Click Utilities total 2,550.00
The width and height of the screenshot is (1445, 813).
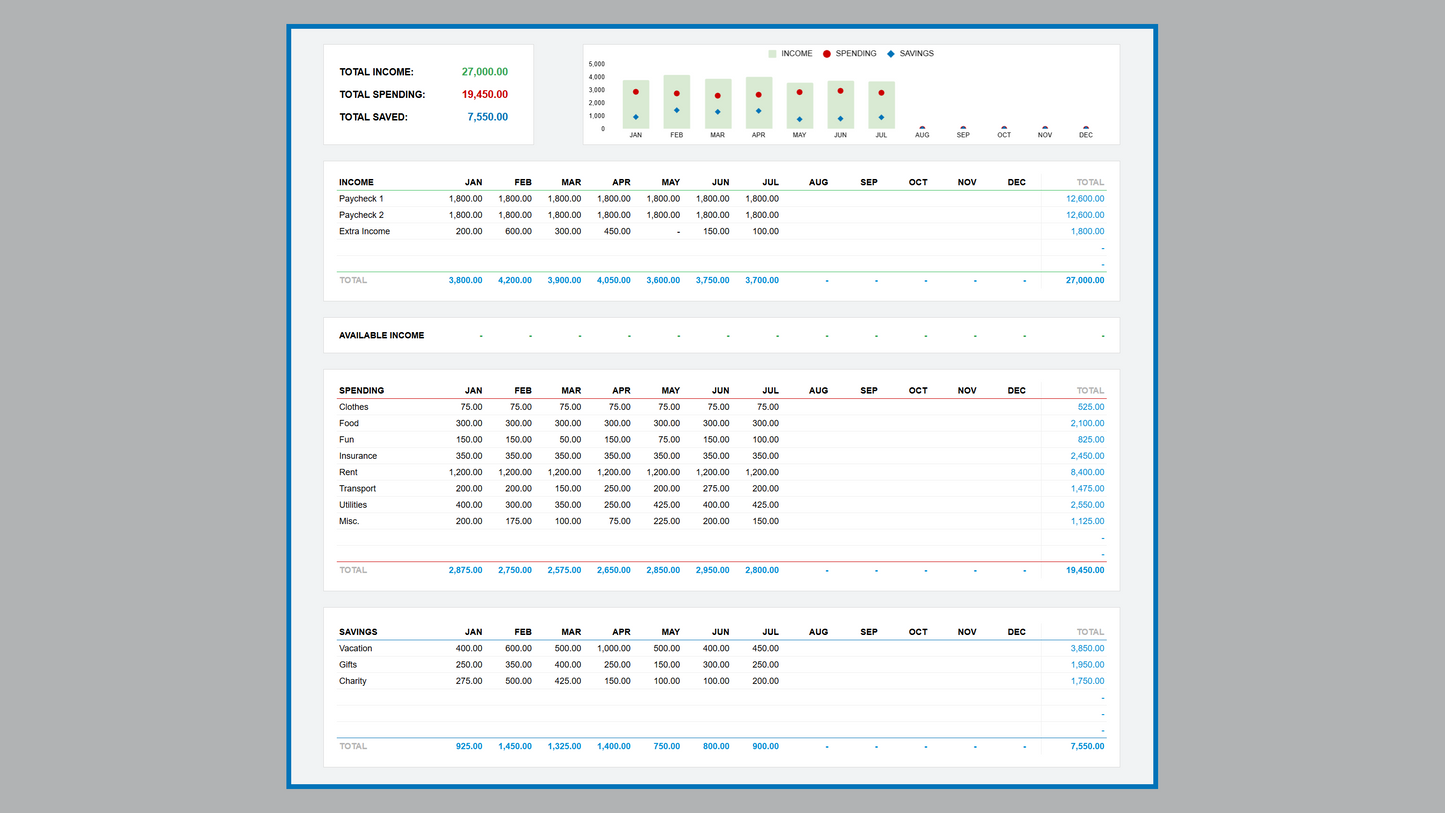[x=1088, y=505]
